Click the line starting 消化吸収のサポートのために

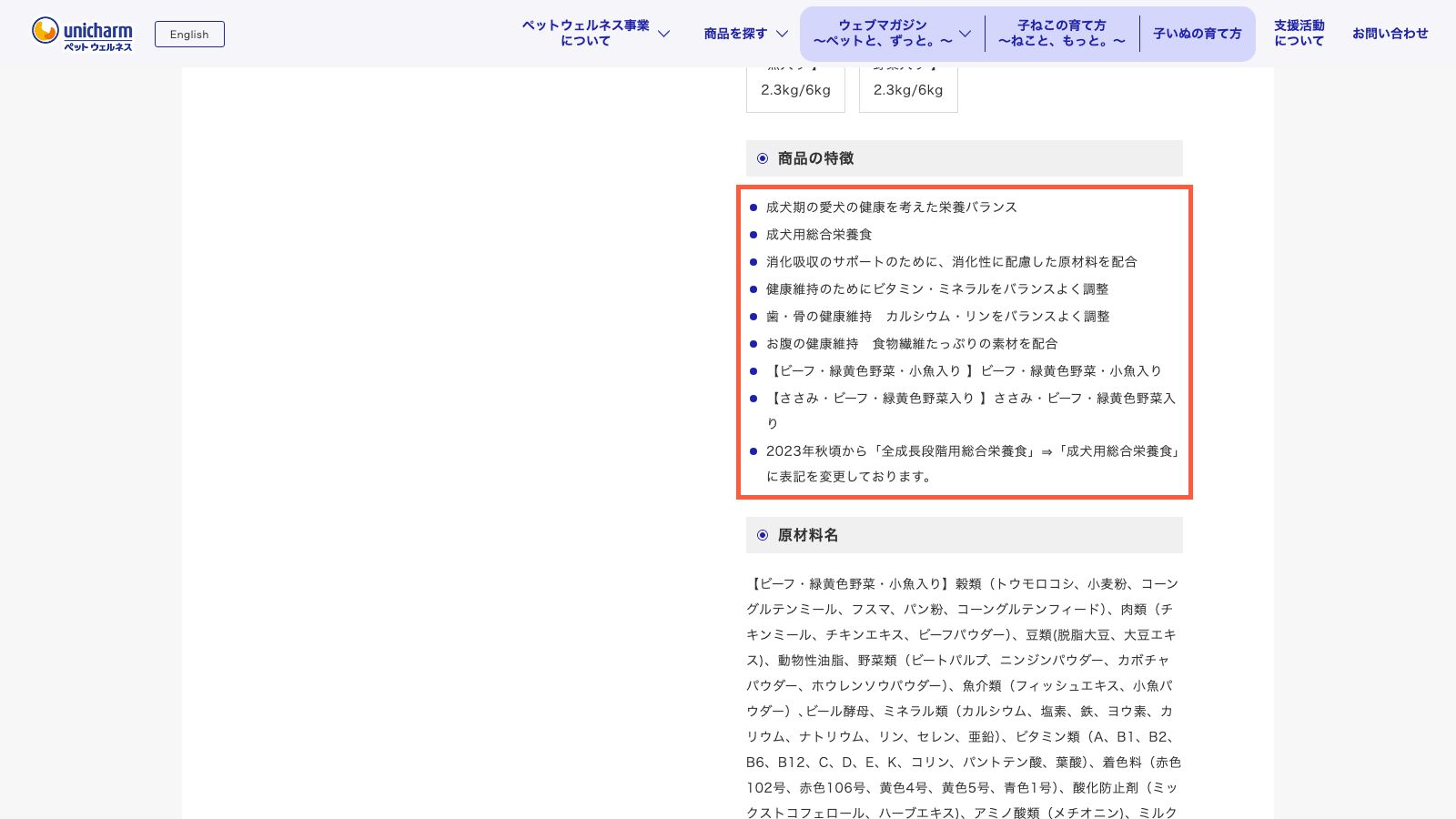pyautogui.click(x=952, y=262)
